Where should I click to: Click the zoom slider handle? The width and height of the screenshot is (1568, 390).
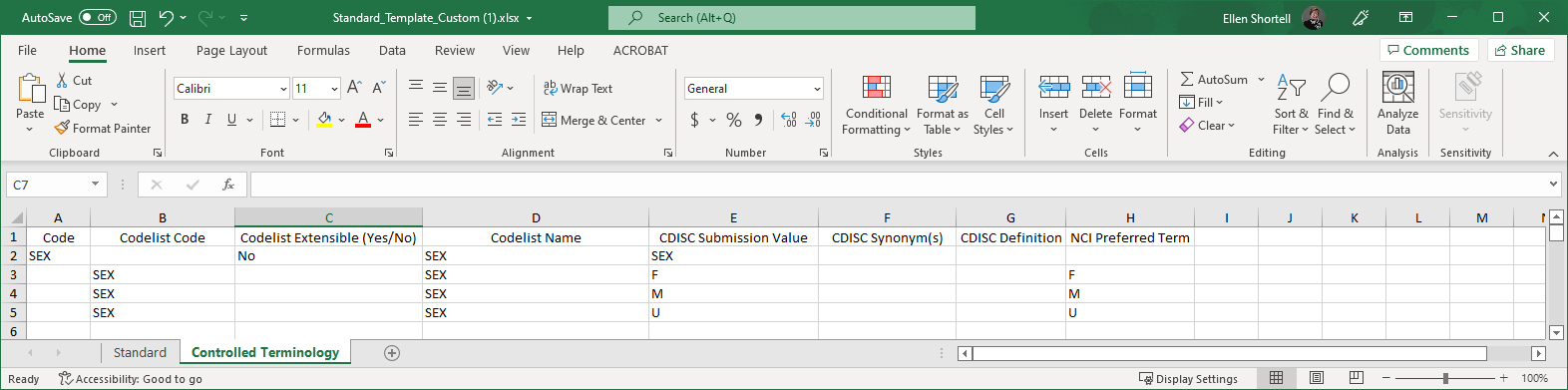coord(1445,378)
